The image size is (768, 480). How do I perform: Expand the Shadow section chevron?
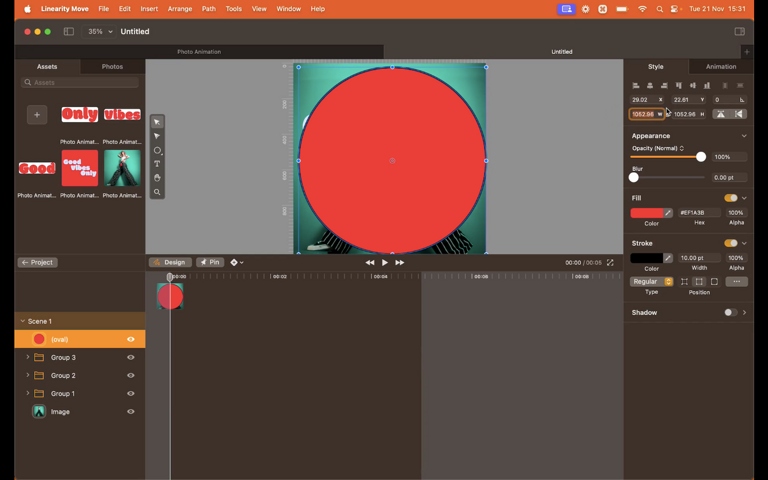pyautogui.click(x=744, y=312)
